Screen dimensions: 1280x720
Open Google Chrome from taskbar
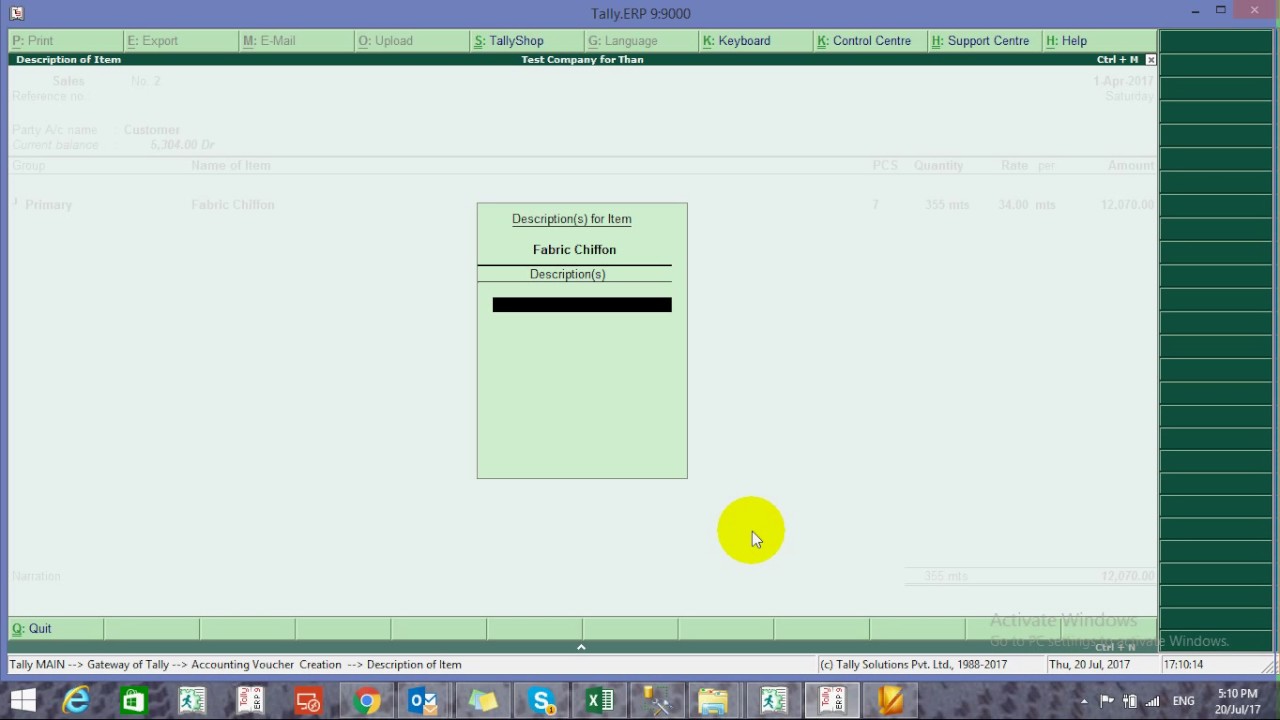[367, 701]
